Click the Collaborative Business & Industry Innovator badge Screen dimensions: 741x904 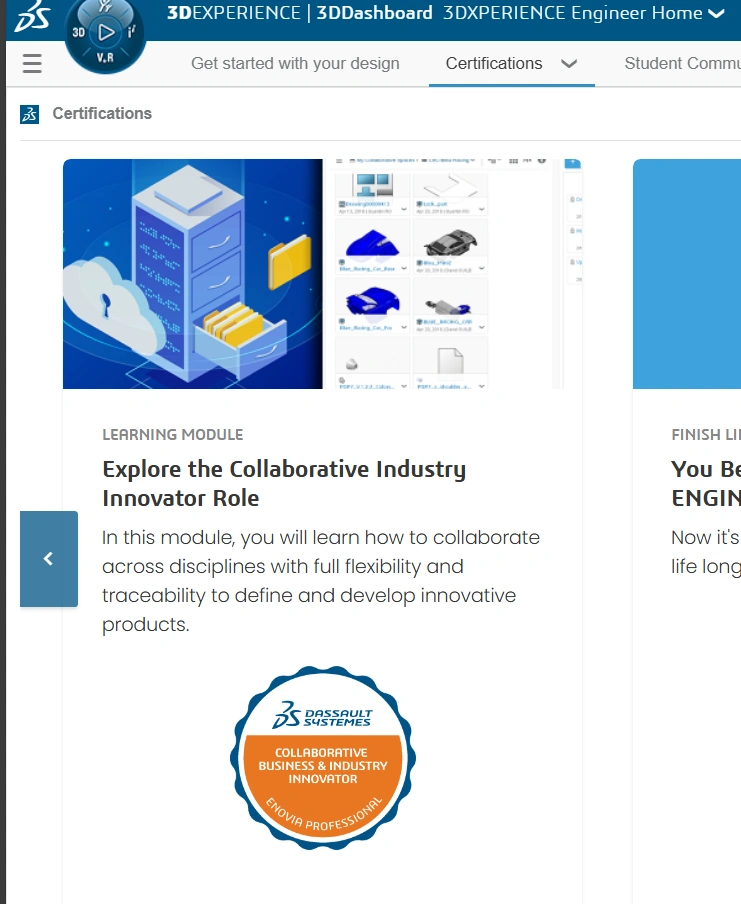coord(323,758)
